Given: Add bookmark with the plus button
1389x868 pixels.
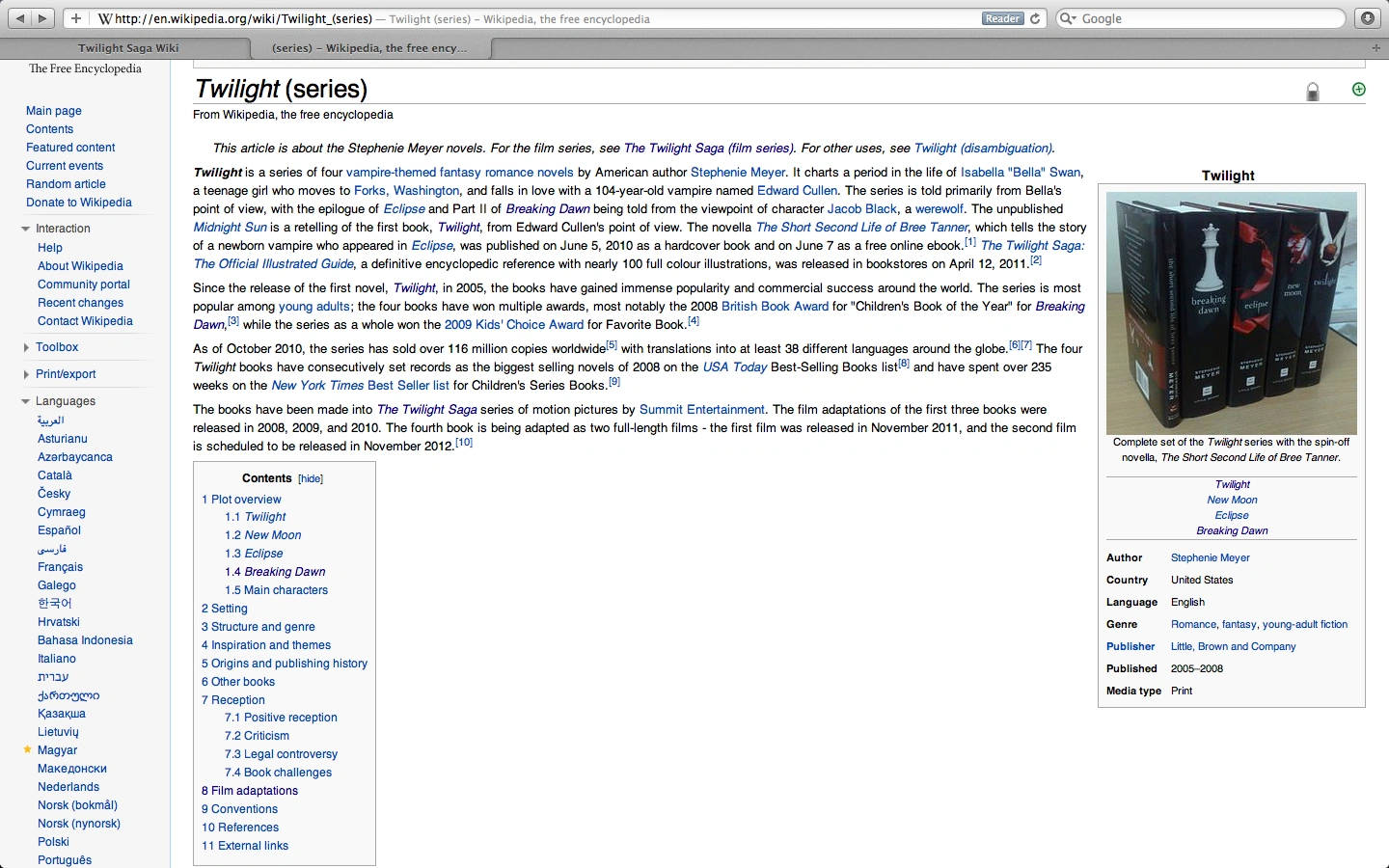Looking at the screenshot, I should pos(76,18).
